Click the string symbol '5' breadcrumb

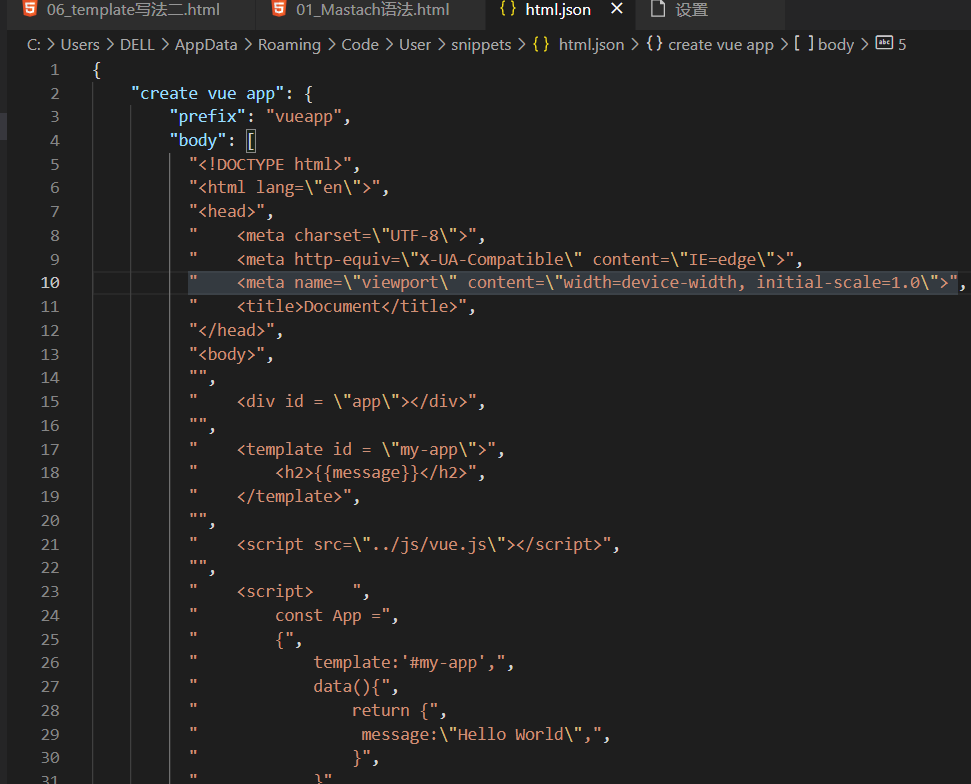902,45
